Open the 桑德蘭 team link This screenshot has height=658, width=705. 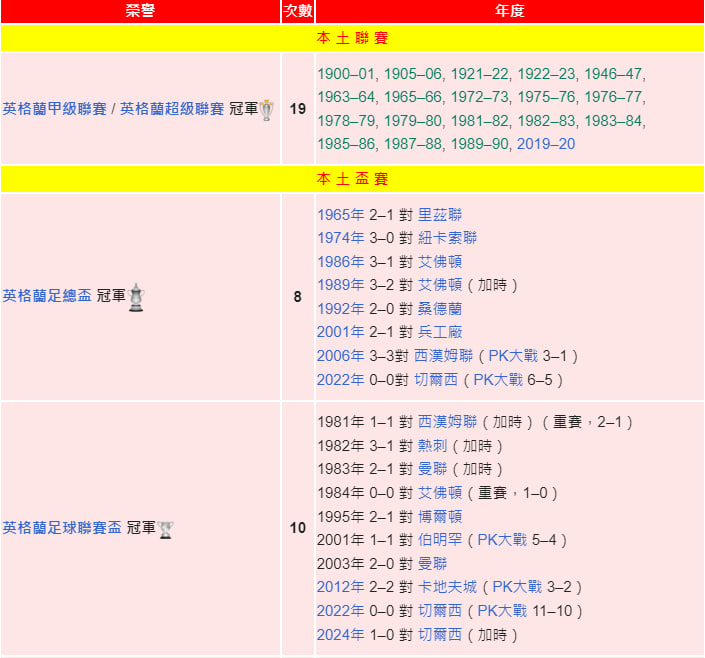(440, 309)
